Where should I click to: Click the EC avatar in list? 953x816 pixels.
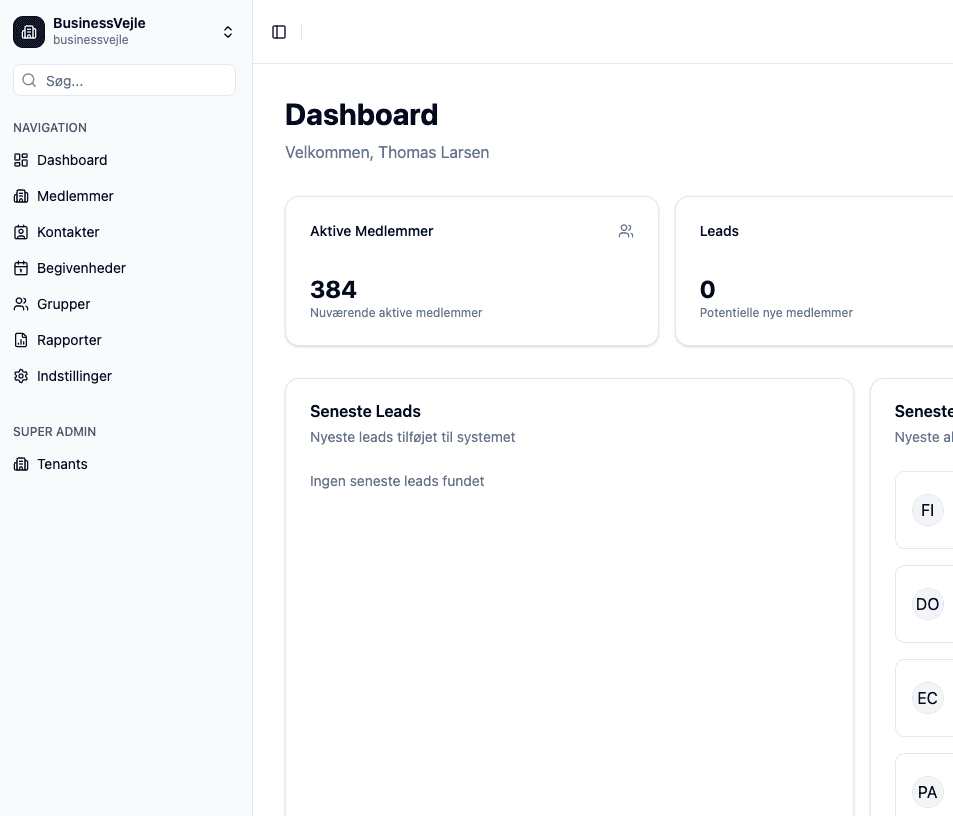click(927, 698)
